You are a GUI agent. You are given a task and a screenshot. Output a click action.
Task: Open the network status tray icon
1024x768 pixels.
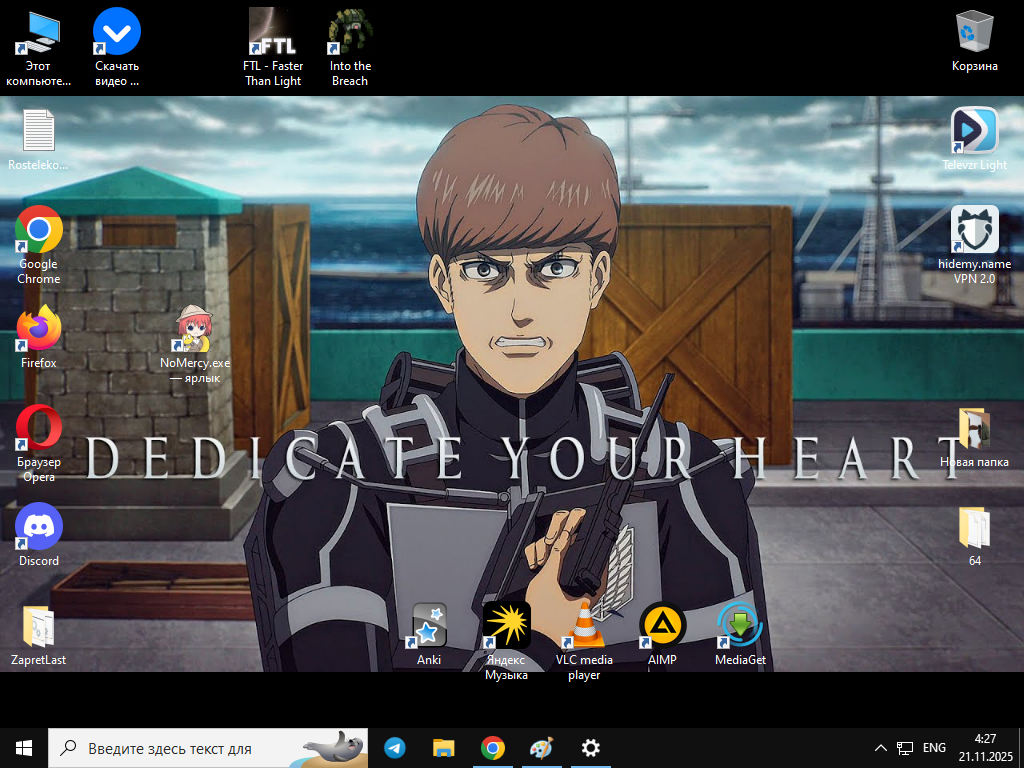pos(904,748)
